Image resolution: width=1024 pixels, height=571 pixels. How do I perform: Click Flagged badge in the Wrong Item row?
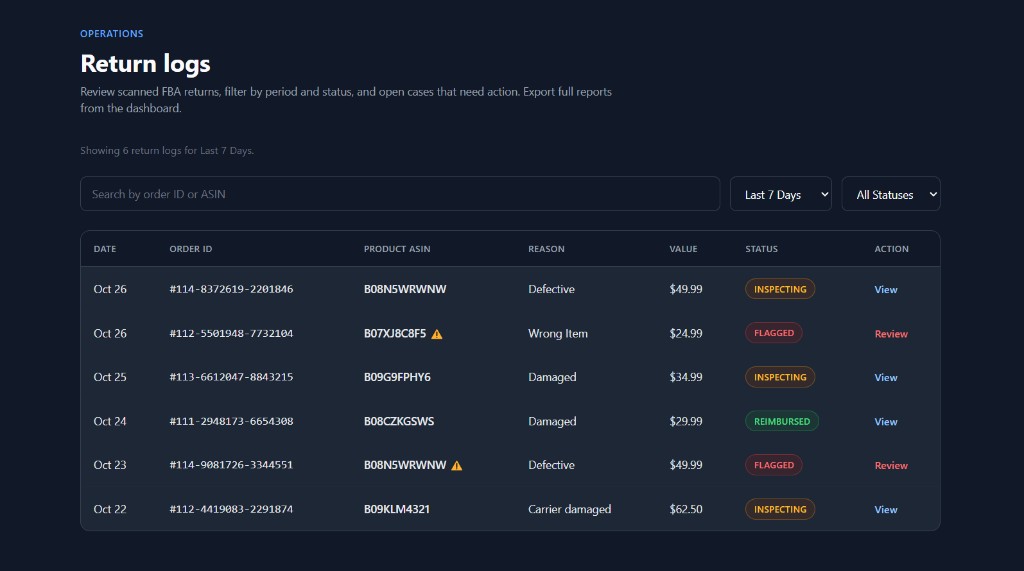pyautogui.click(x=774, y=333)
